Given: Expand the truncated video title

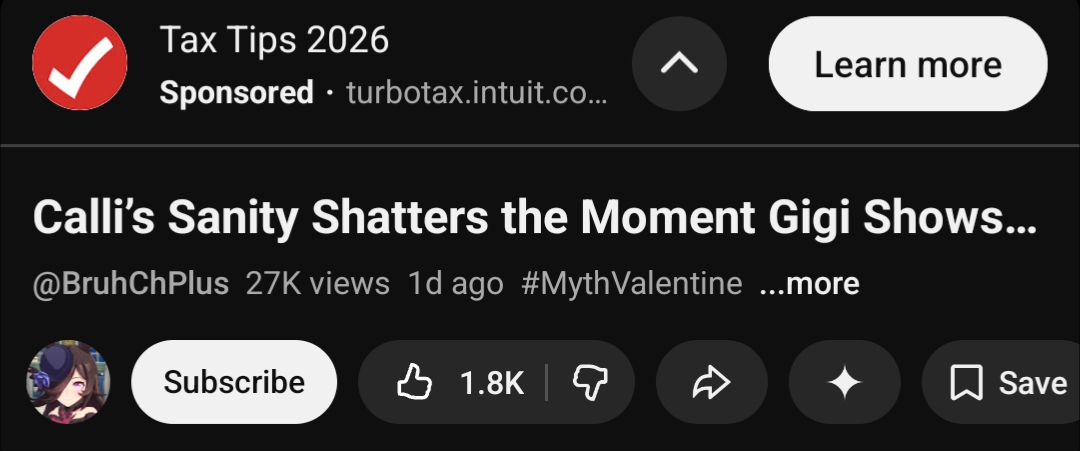Looking at the screenshot, I should tap(534, 218).
